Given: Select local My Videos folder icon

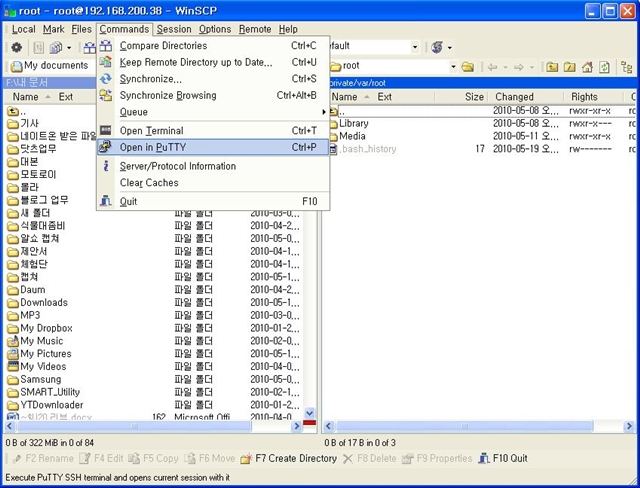Looking at the screenshot, I should pyautogui.click(x=13, y=366).
